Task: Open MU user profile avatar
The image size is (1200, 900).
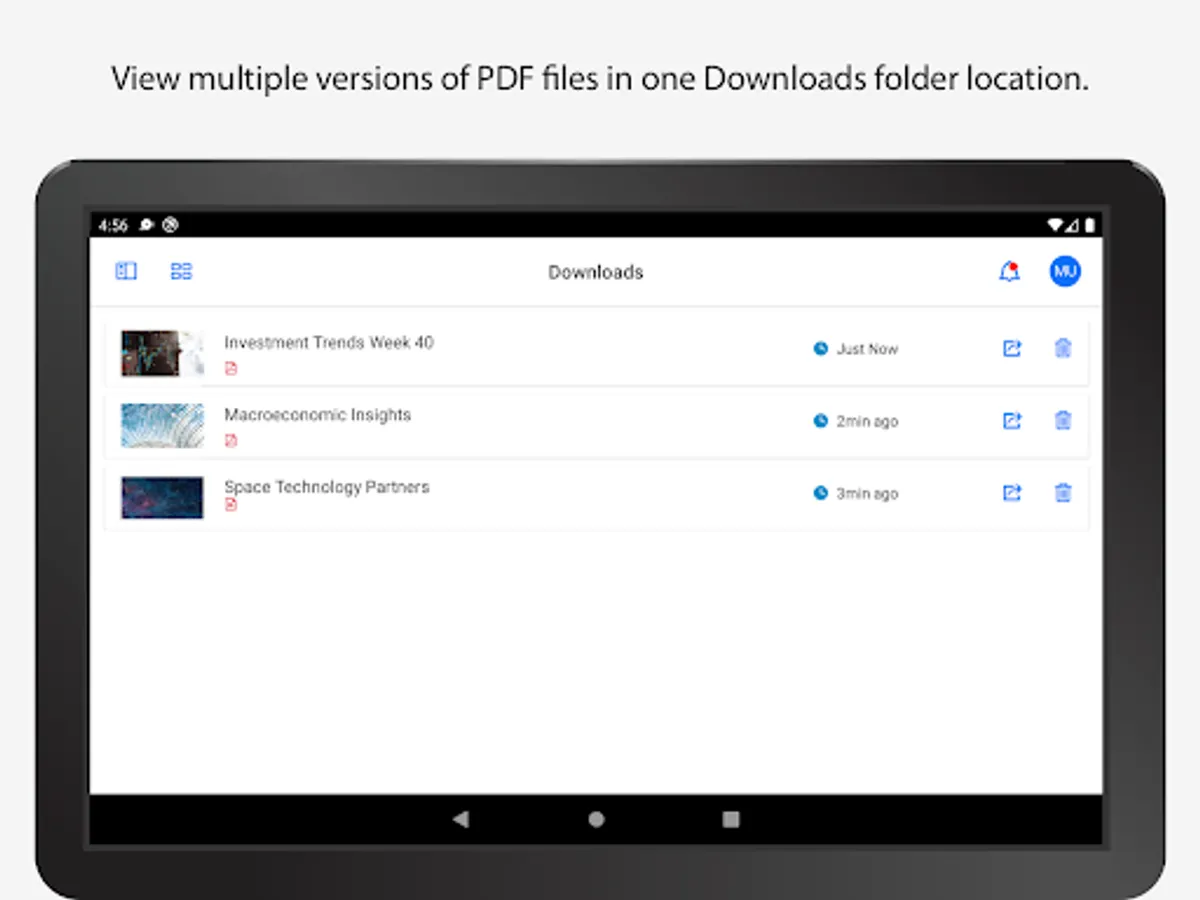Action: (1065, 271)
